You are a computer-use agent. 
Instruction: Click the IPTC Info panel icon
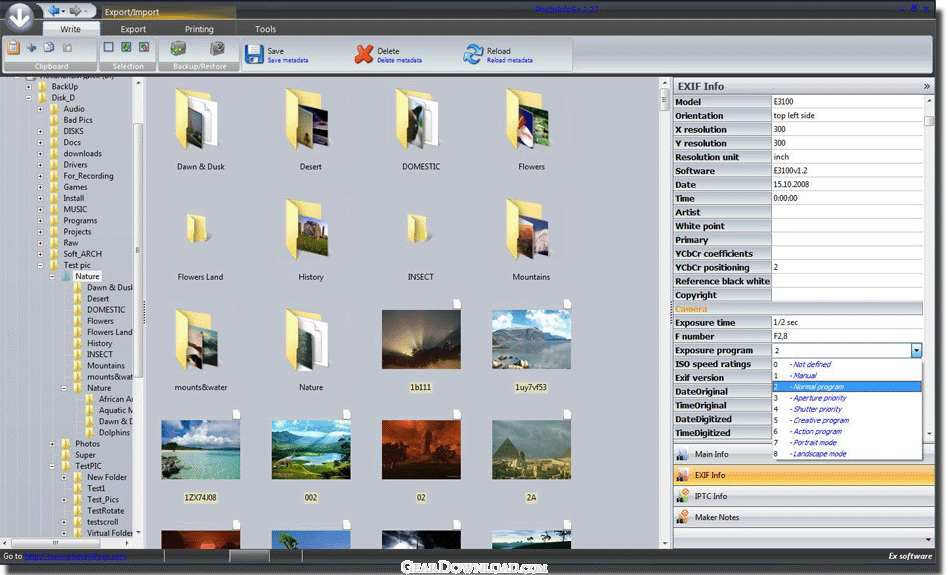click(x=683, y=496)
